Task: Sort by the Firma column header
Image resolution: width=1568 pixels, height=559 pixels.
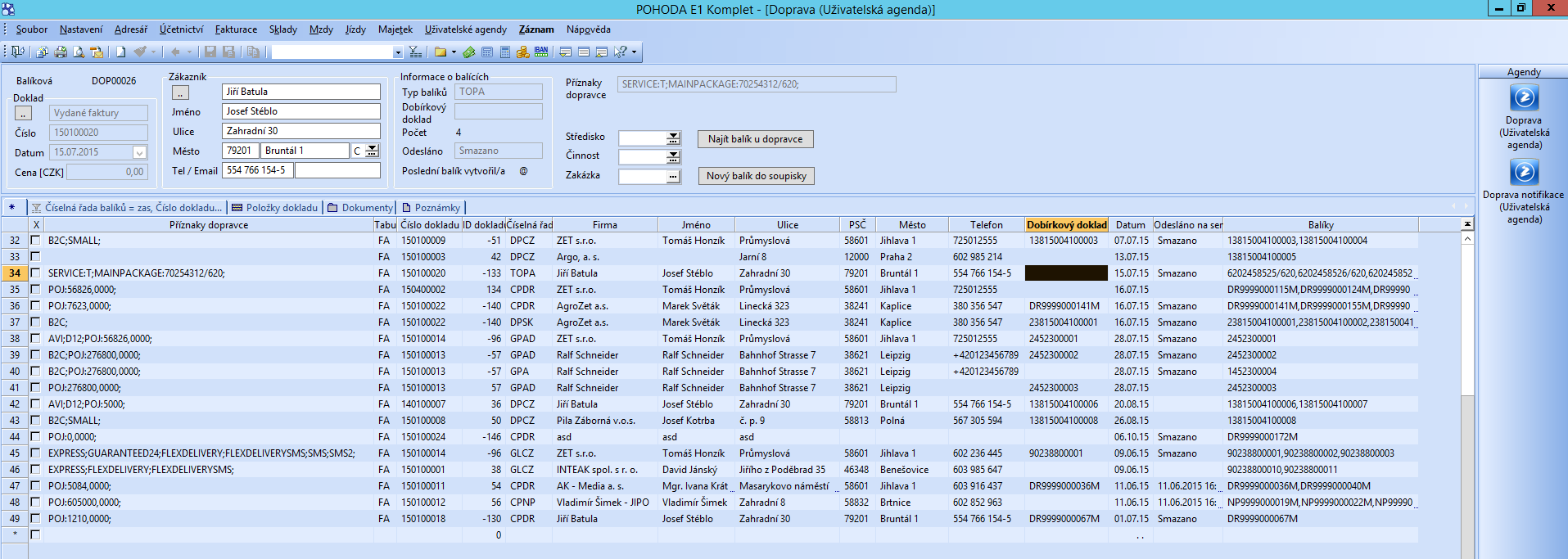Action: (605, 224)
